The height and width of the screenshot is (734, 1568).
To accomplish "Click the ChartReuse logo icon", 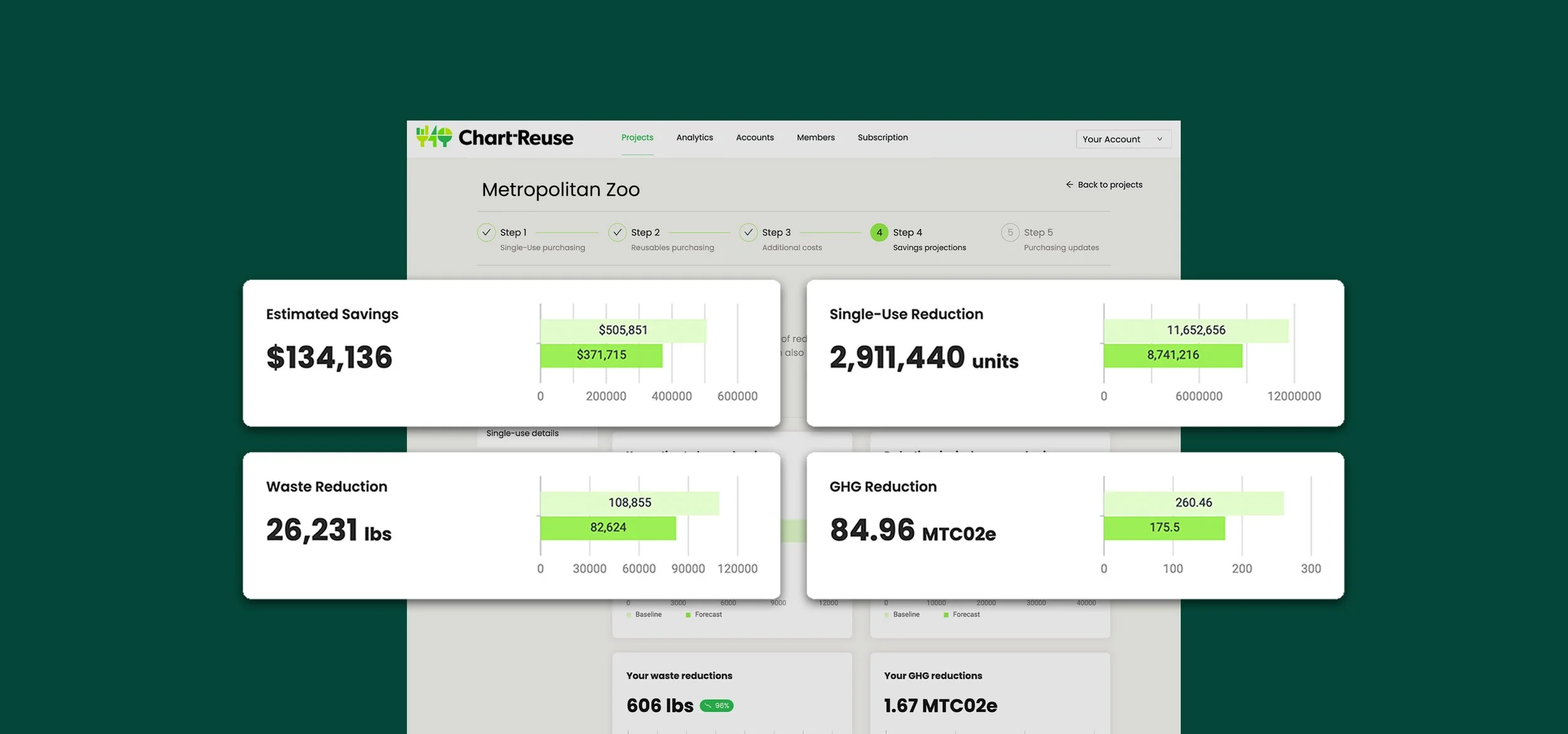I will pyautogui.click(x=434, y=136).
